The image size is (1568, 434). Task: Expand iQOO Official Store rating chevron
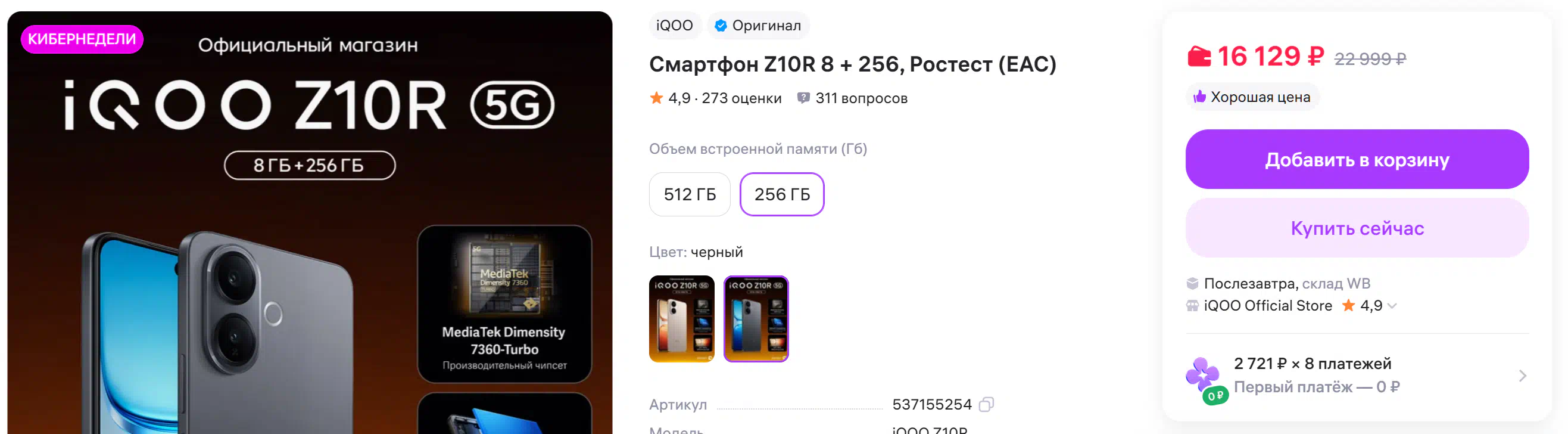pyautogui.click(x=1392, y=306)
